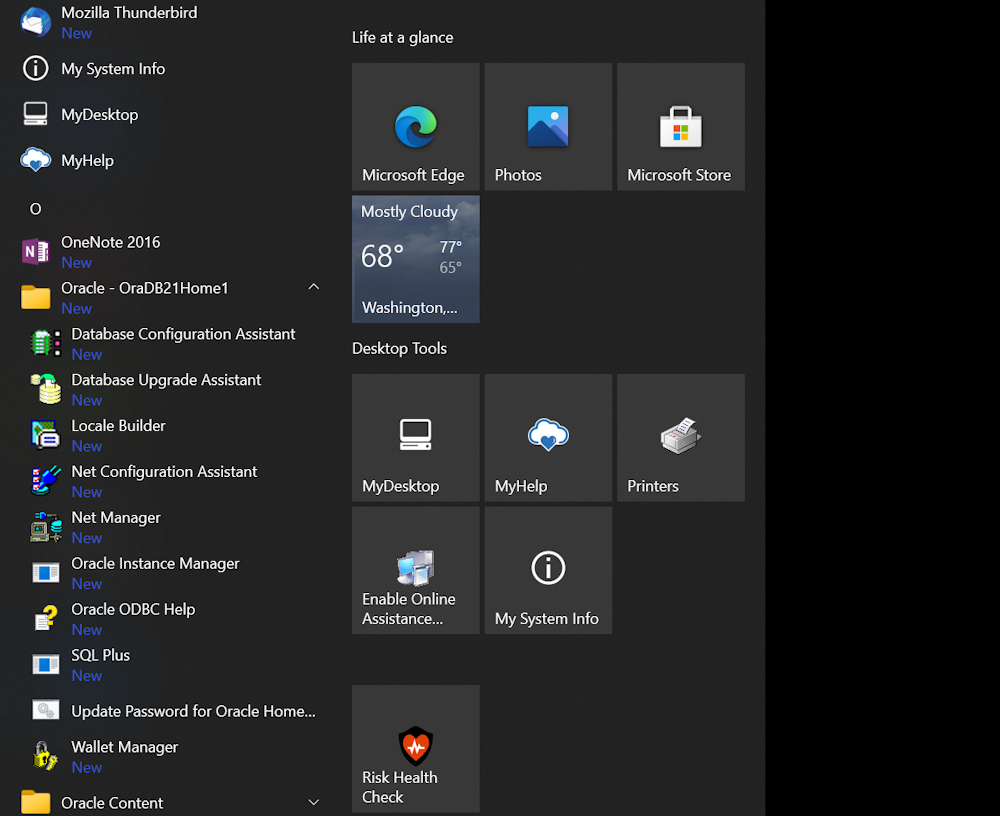Launch the Risk Health Check tile

point(415,748)
